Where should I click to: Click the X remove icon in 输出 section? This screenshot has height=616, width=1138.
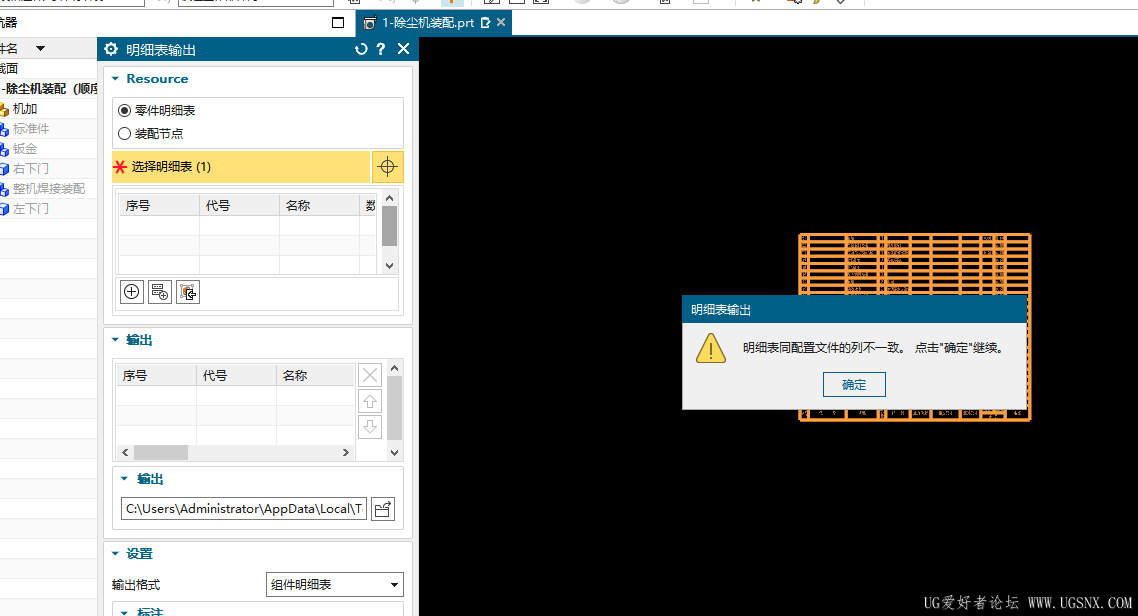click(370, 374)
